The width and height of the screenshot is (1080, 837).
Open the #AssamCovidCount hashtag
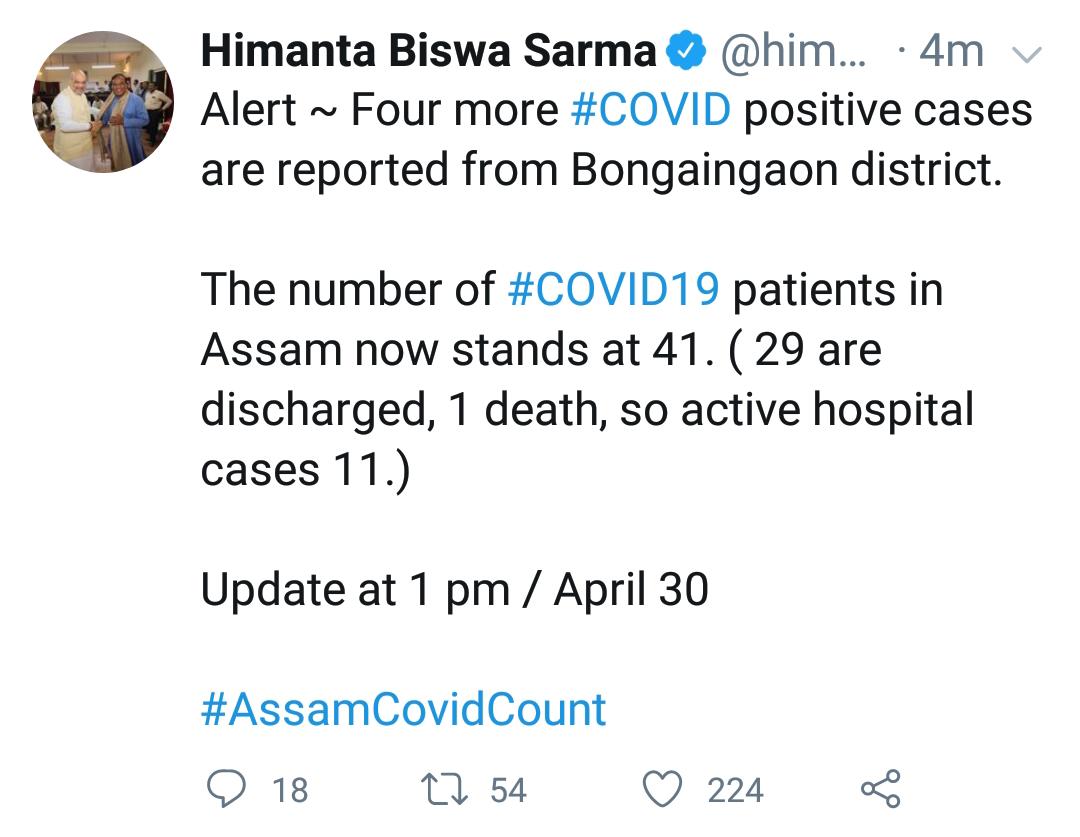(404, 710)
